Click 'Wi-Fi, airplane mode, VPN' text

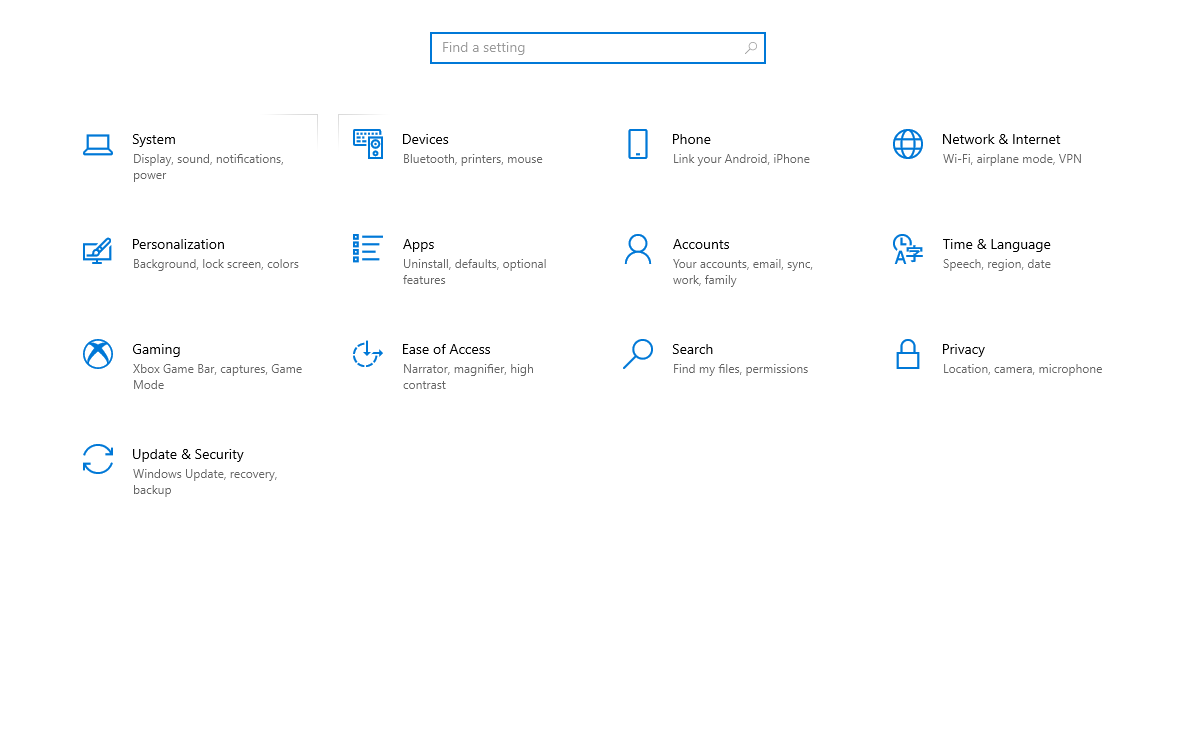1012,159
